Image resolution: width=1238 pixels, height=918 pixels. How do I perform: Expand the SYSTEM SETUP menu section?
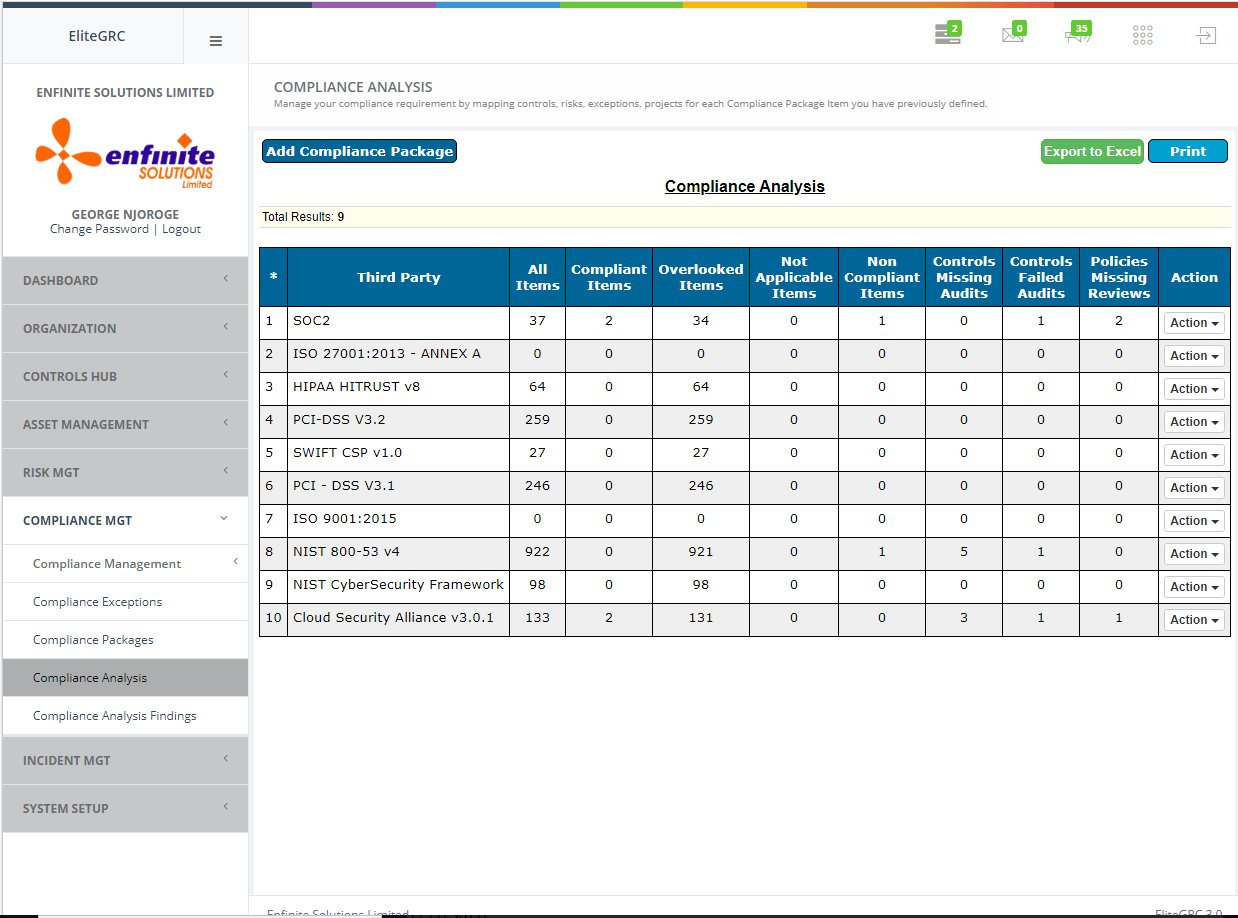coord(125,808)
